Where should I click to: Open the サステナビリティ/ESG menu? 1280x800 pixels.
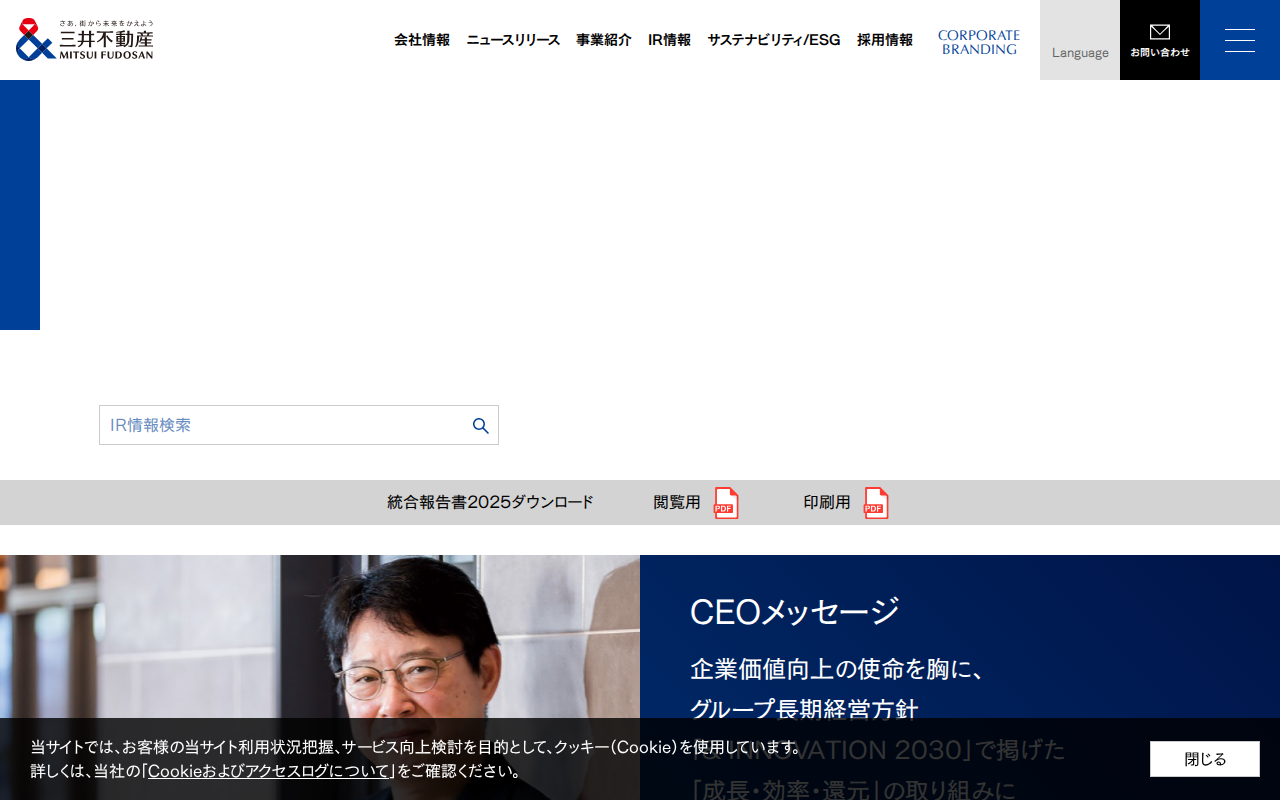(x=774, y=40)
